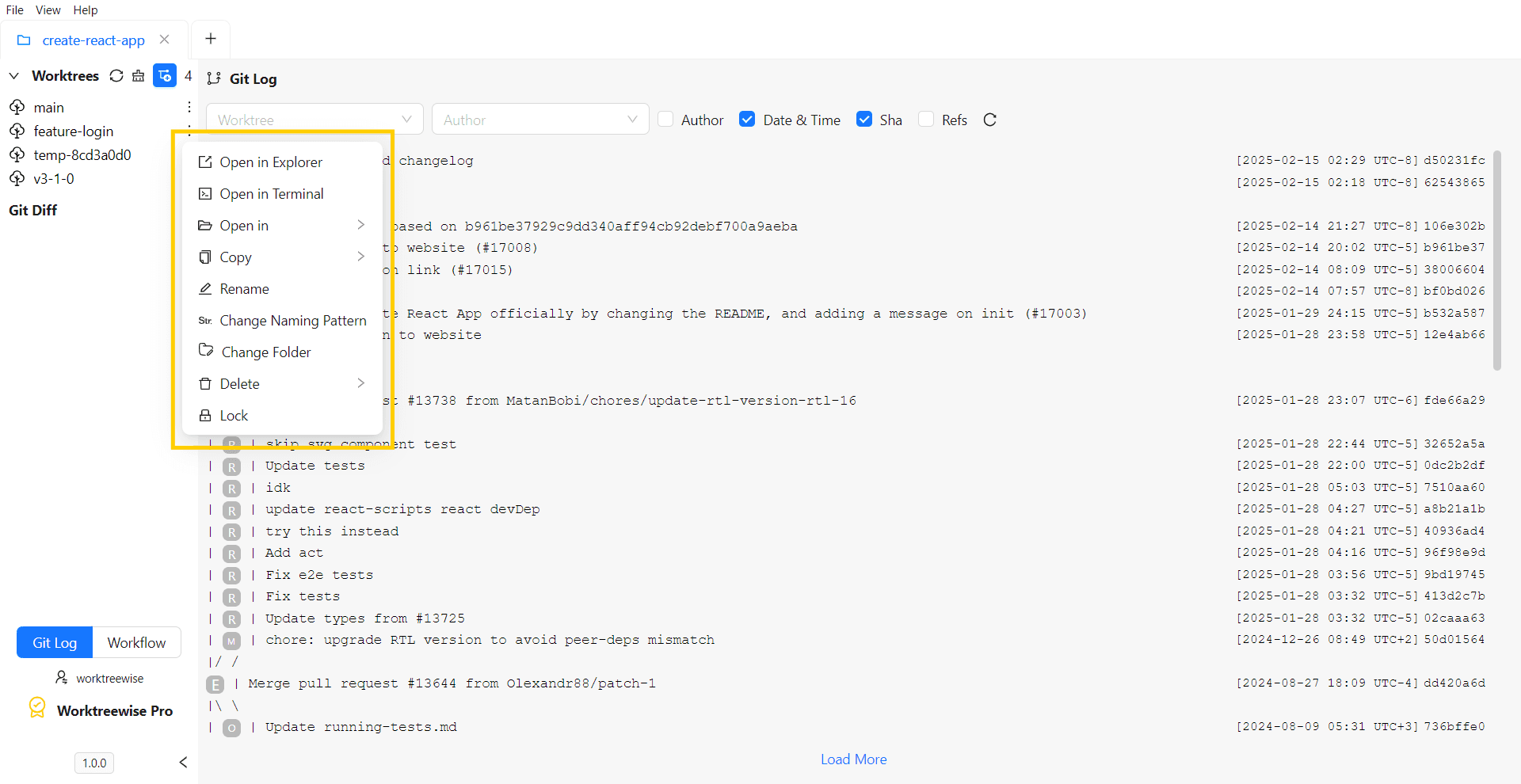
Task: Select the main worktree tree icon
Action: [17, 107]
